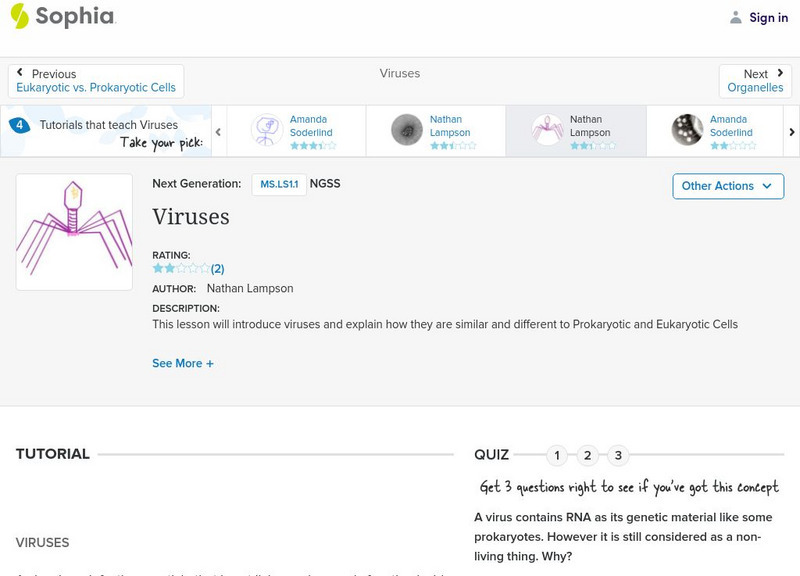Jump to quiz question 2
Screen dimensions: 800x576
588,456
